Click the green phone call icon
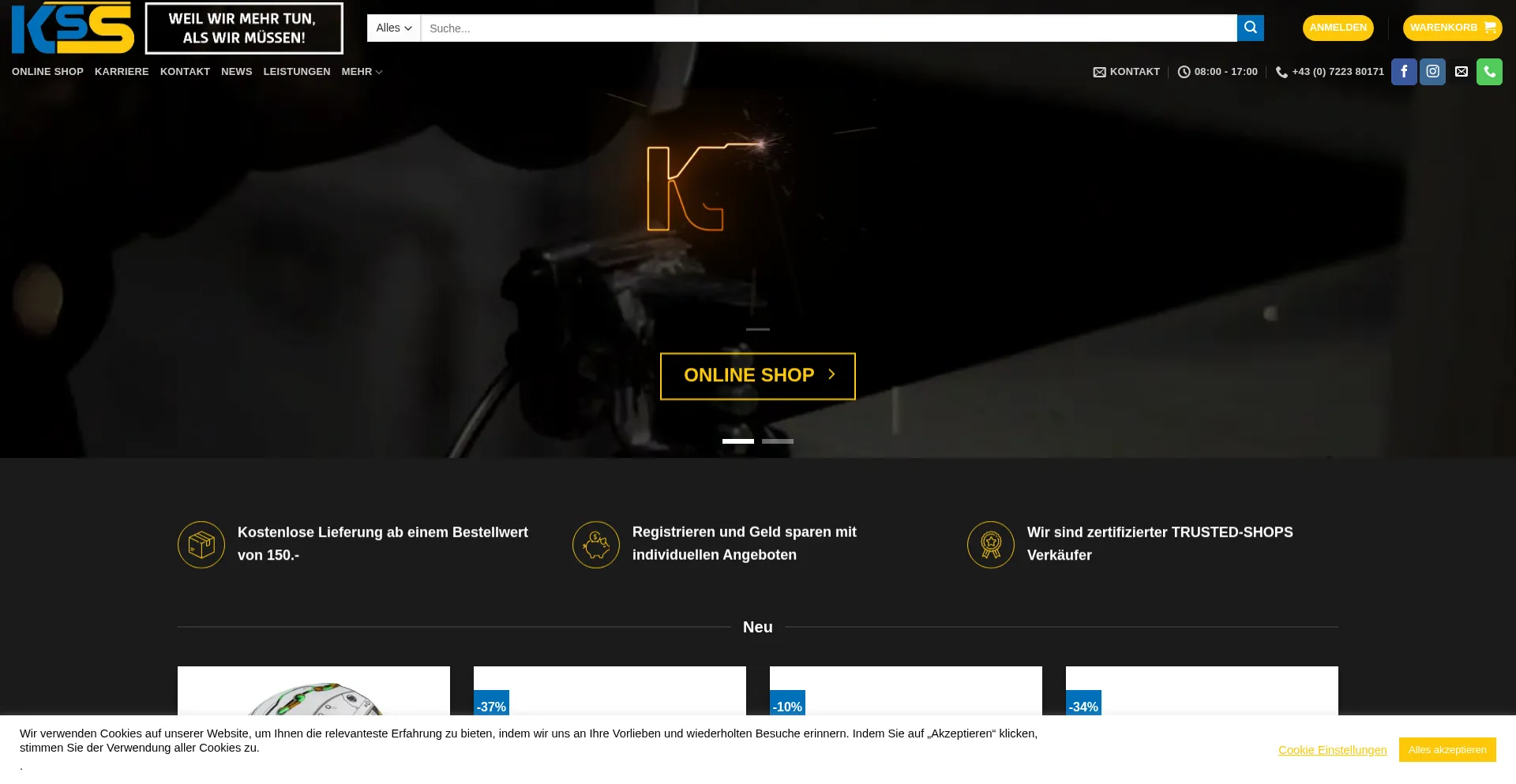This screenshot has width=1516, height=784. 1489,72
